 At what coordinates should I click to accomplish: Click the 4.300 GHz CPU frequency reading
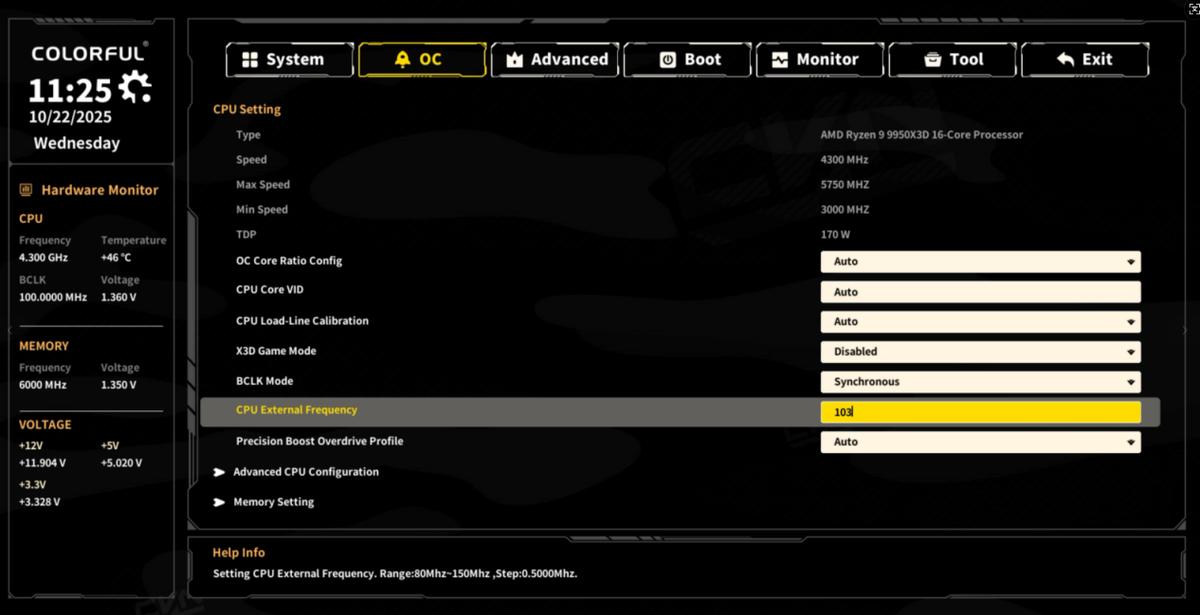43,257
